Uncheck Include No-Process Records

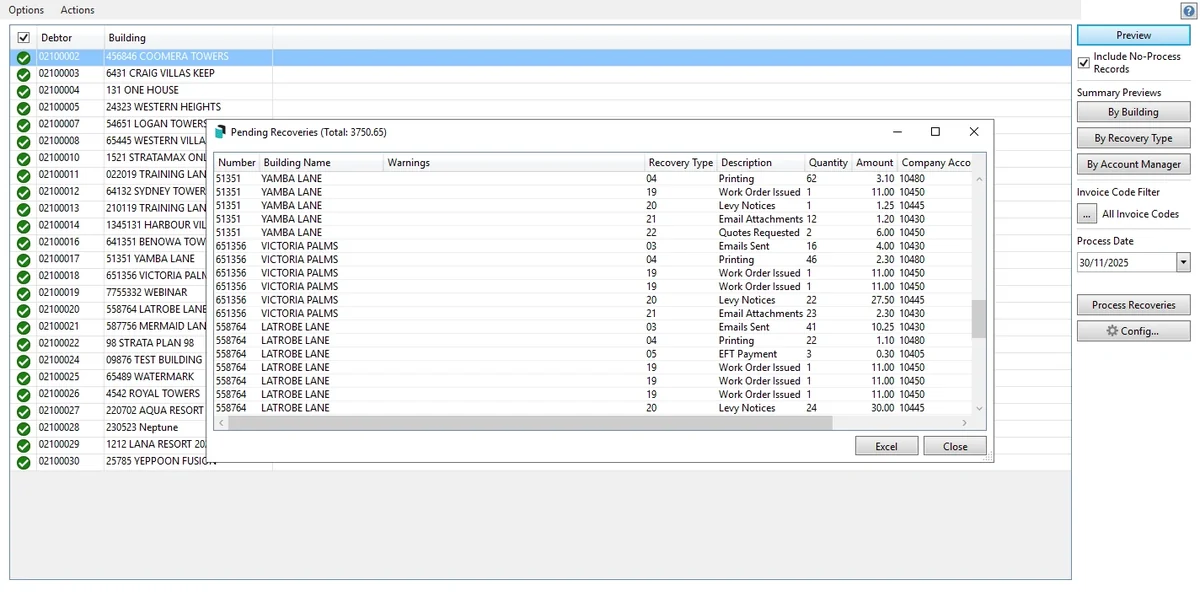coord(1084,62)
